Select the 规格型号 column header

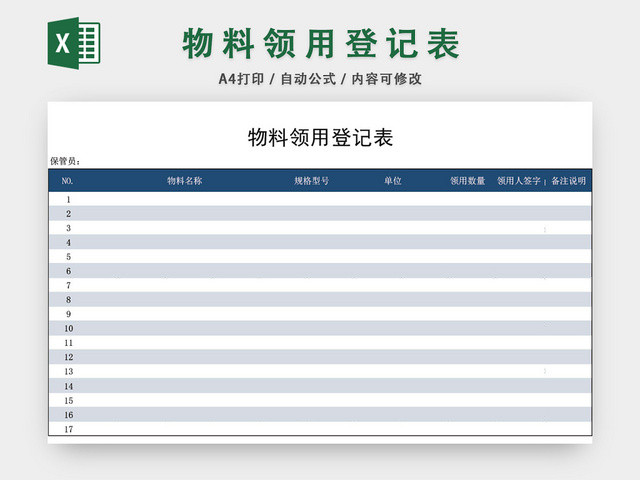311,181
